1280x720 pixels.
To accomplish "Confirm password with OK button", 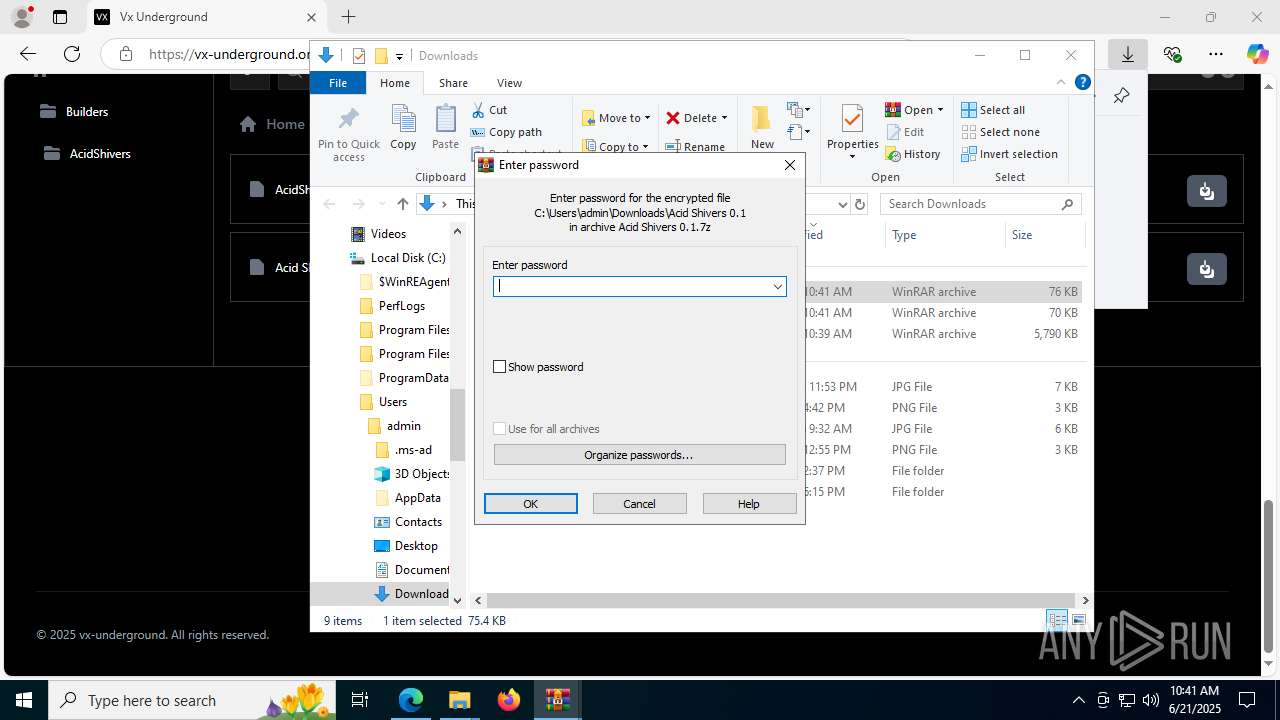I will click(531, 504).
